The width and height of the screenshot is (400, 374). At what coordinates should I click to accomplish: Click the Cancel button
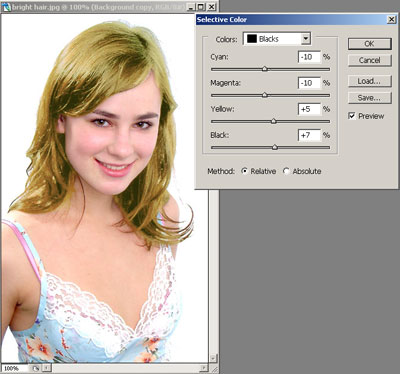coord(369,60)
